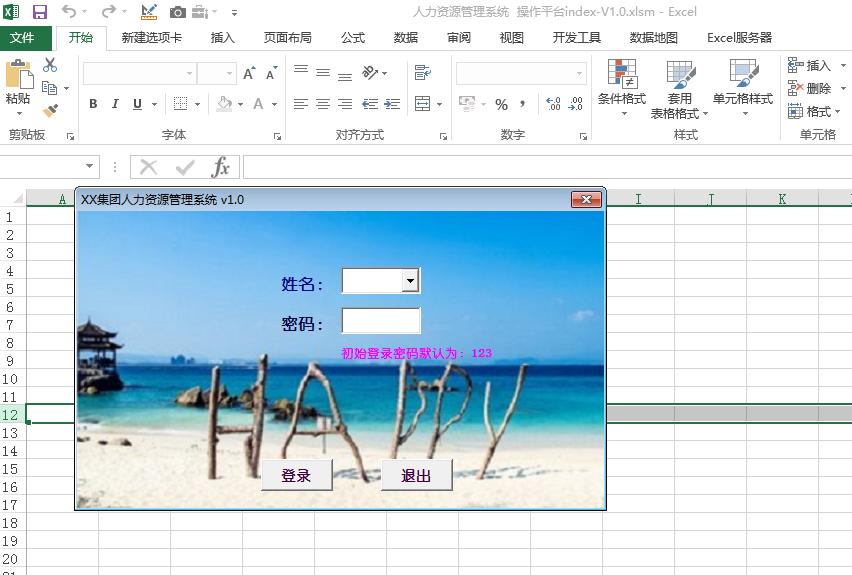The height and width of the screenshot is (575, 852).
Task: Click the Copy icon in clipboard group
Action: pyautogui.click(x=49, y=88)
